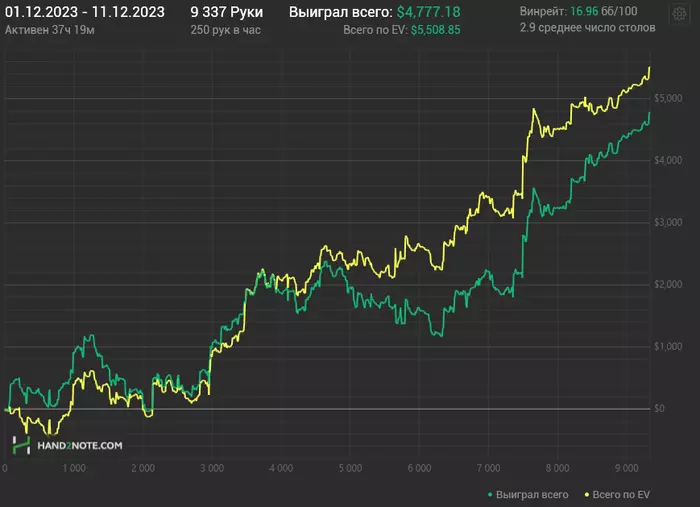Viewport: 700px width, 507px height.
Task: Click the '9 337 Руки' hands count
Action: tap(227, 12)
